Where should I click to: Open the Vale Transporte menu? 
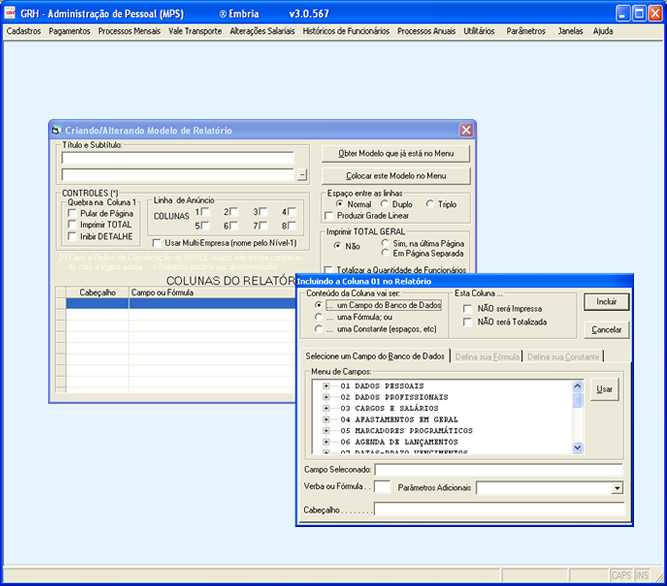pyautogui.click(x=195, y=31)
